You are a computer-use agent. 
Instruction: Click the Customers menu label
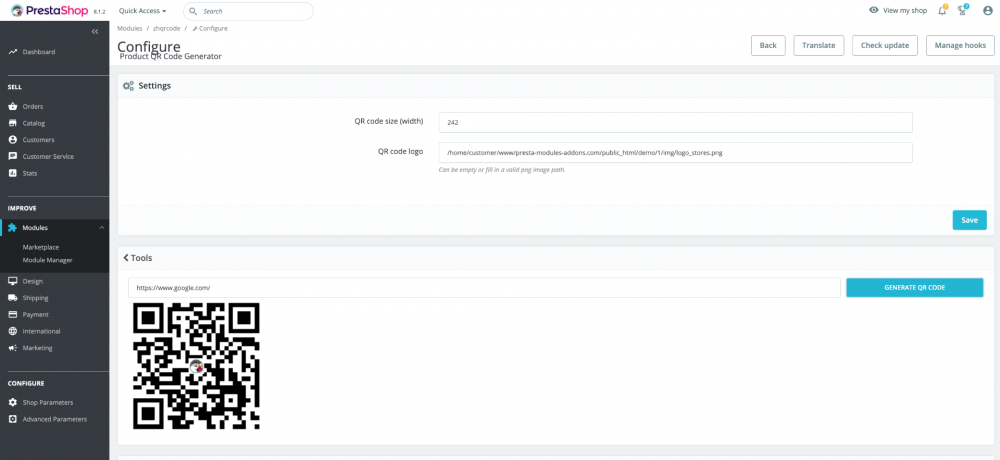pyautogui.click(x=38, y=140)
